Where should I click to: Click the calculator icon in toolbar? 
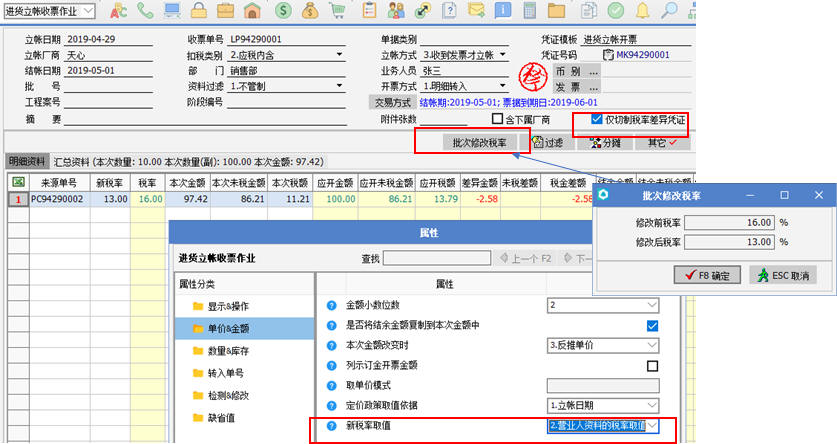(x=529, y=11)
